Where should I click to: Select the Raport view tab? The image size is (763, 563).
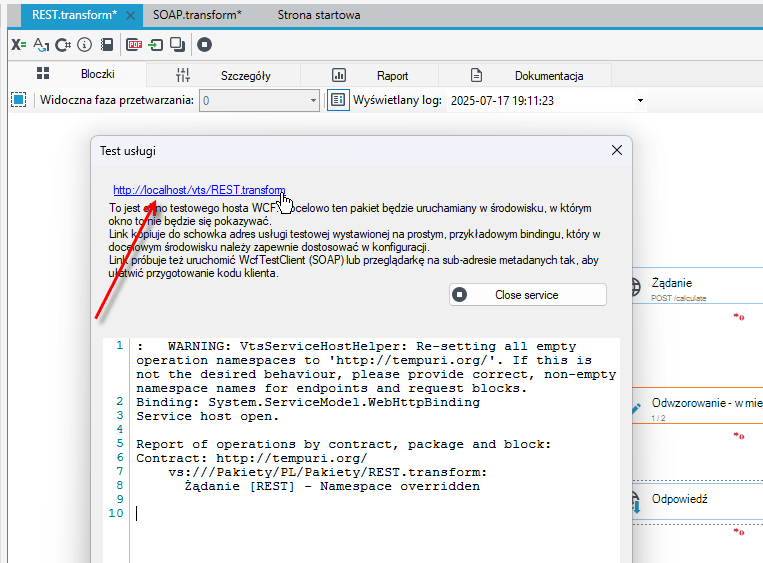pos(369,75)
